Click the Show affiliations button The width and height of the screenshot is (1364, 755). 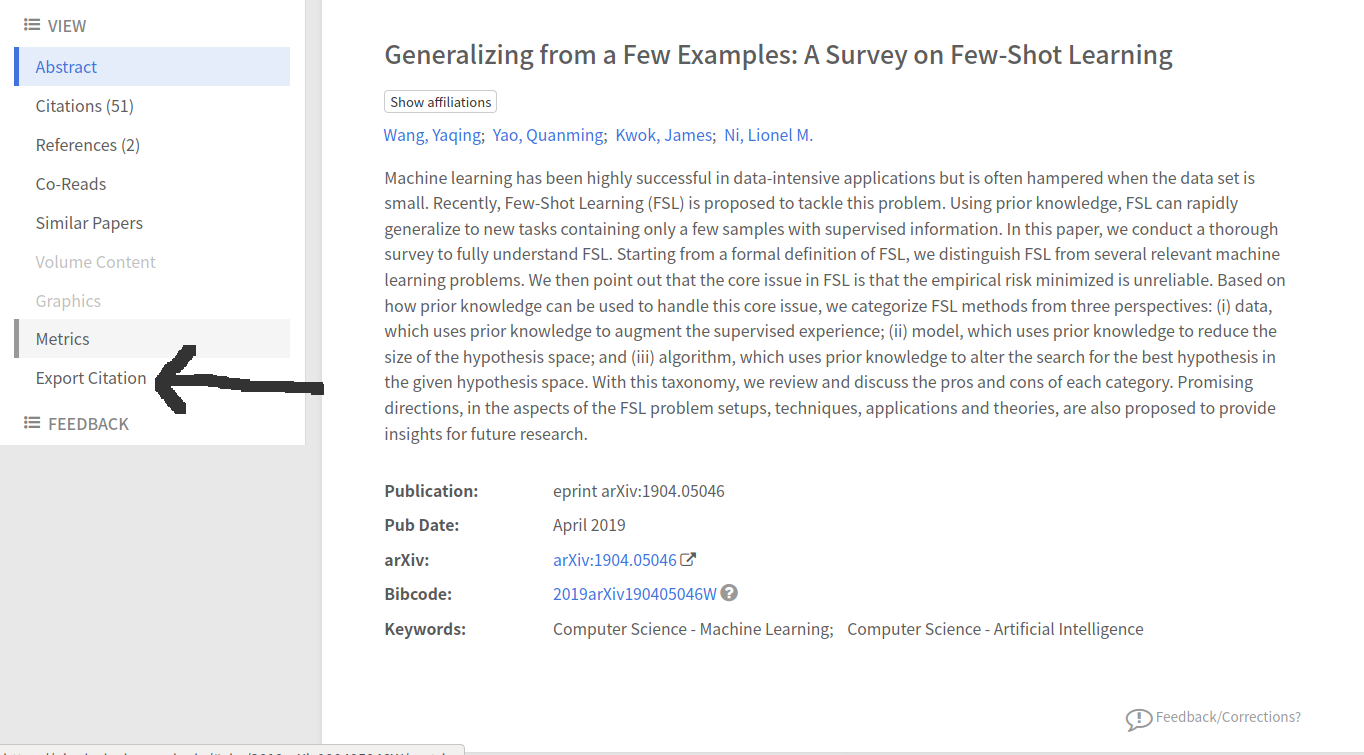tap(440, 101)
